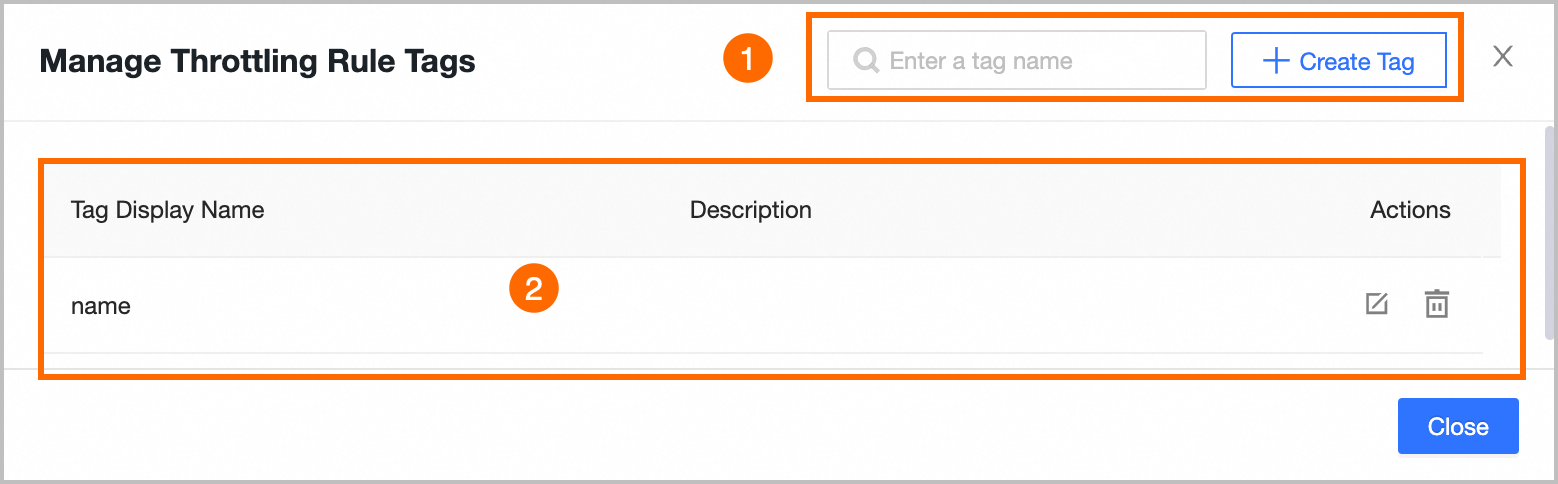Click the "Create Tag" text label

coord(1356,62)
